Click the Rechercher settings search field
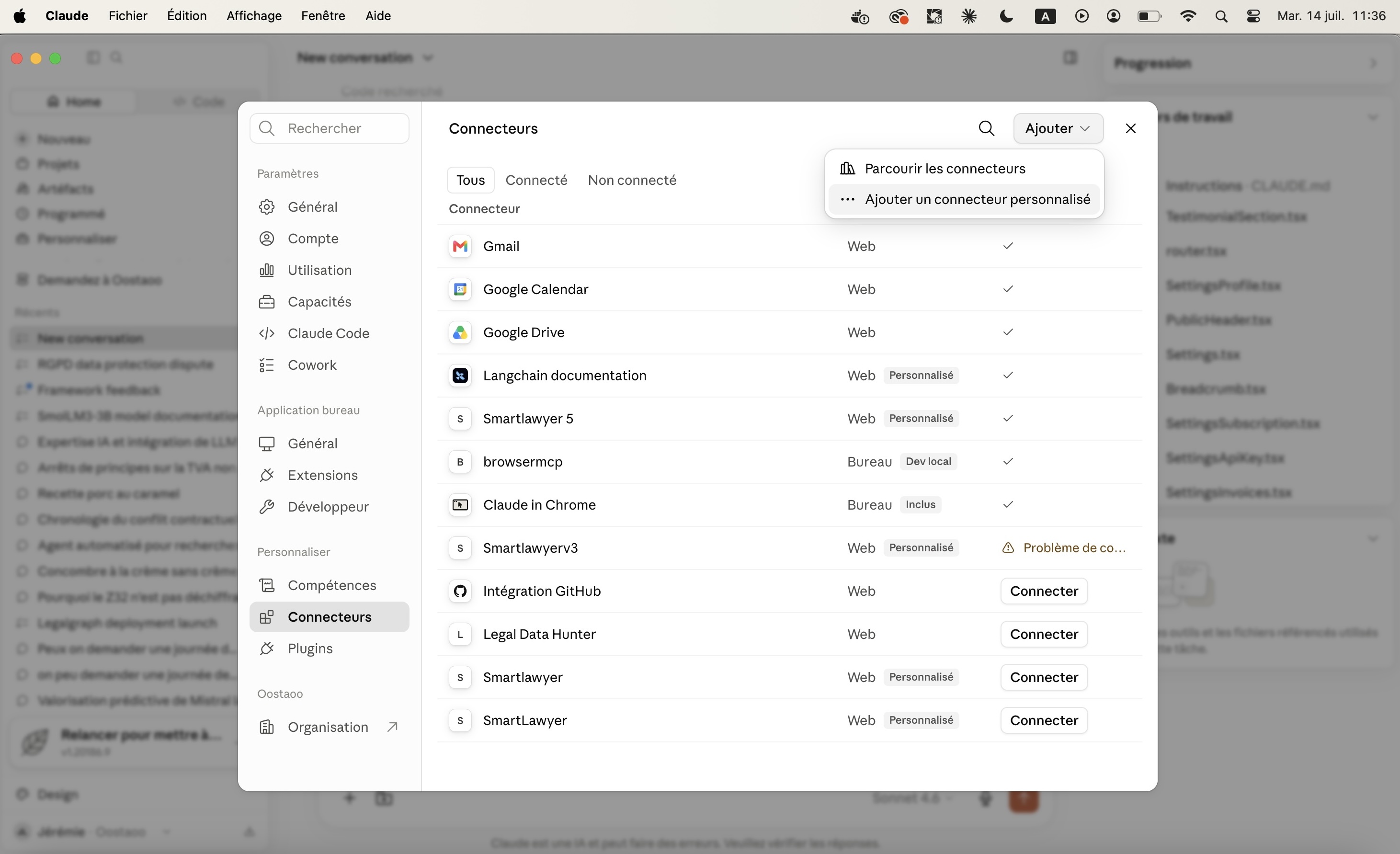The image size is (1400, 854). tap(329, 128)
